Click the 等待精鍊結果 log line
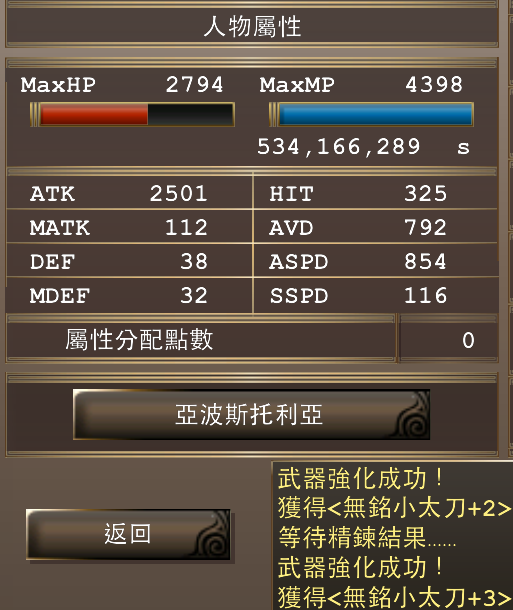 (x=367, y=538)
